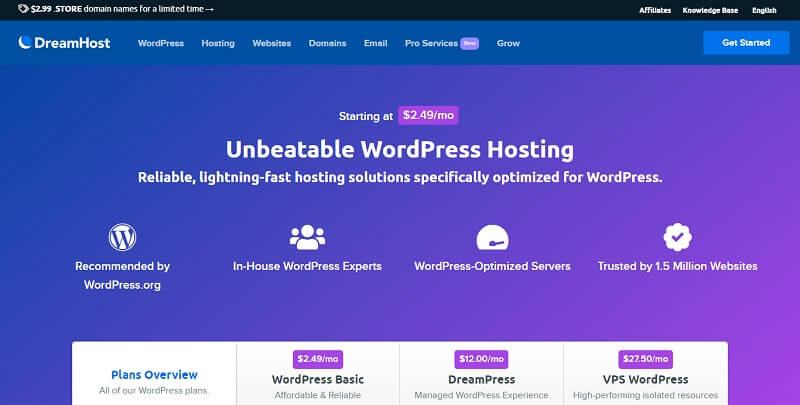The image size is (800, 405).
Task: Click 'All of our WordPress plans.' text
Action: point(154,391)
